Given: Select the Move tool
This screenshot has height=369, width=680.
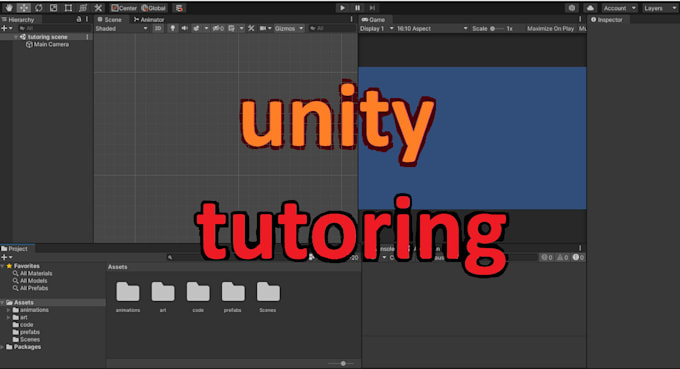Looking at the screenshot, I should (23, 8).
